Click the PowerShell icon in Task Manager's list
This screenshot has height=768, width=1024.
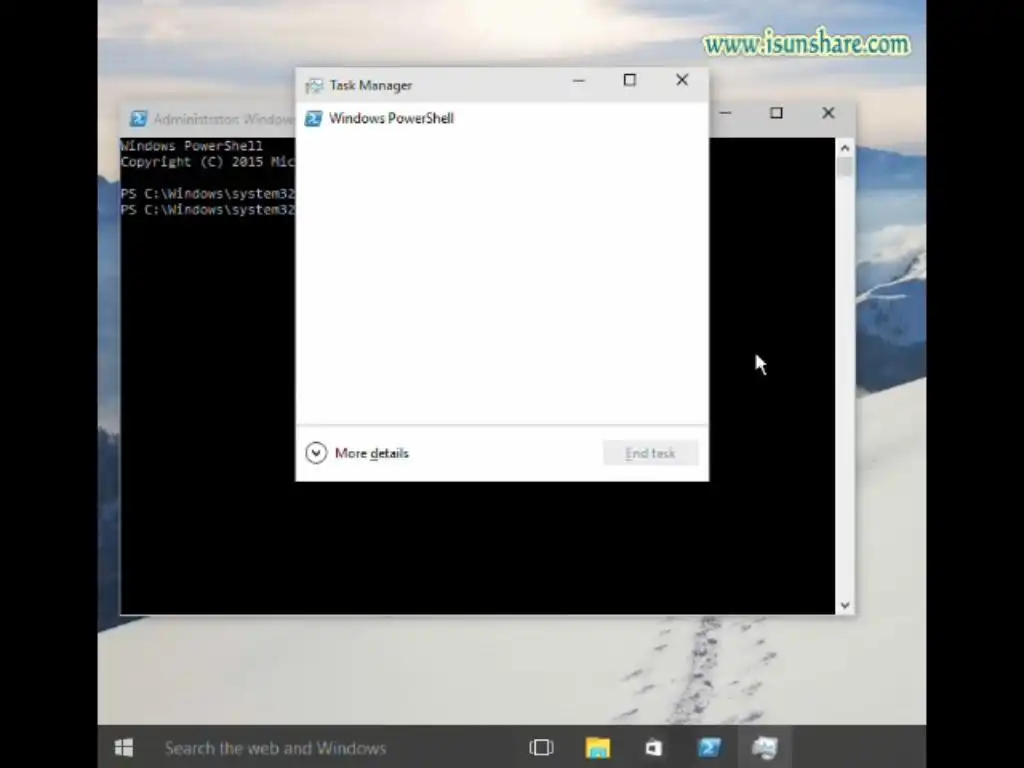click(313, 118)
